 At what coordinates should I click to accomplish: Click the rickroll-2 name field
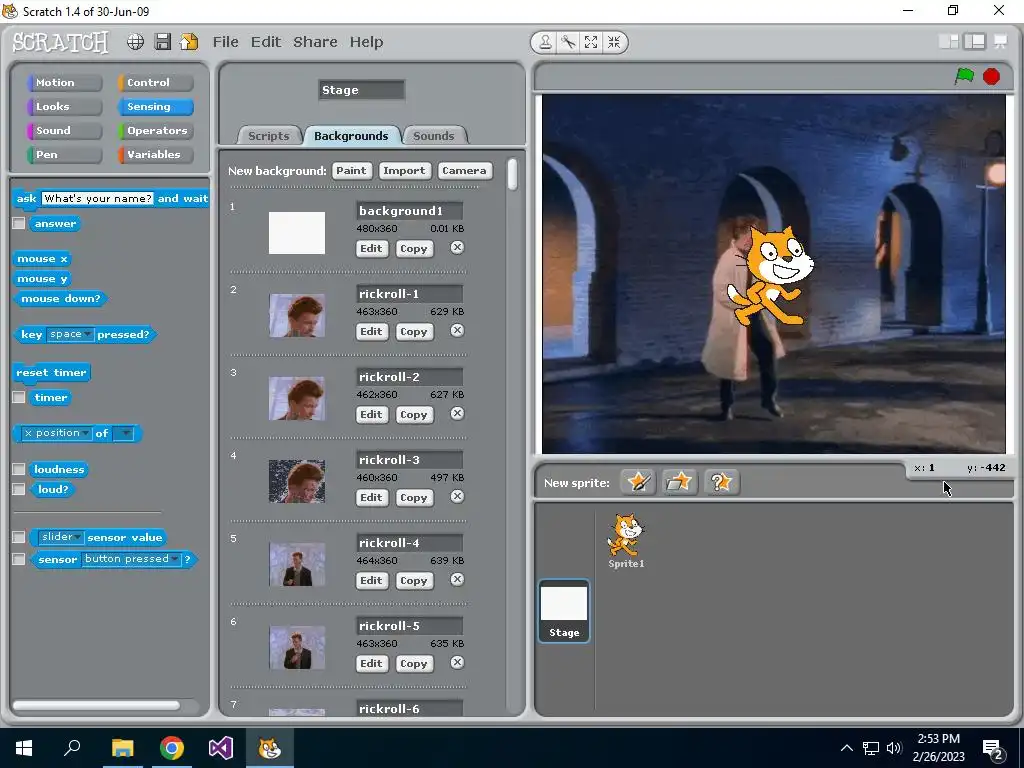409,377
